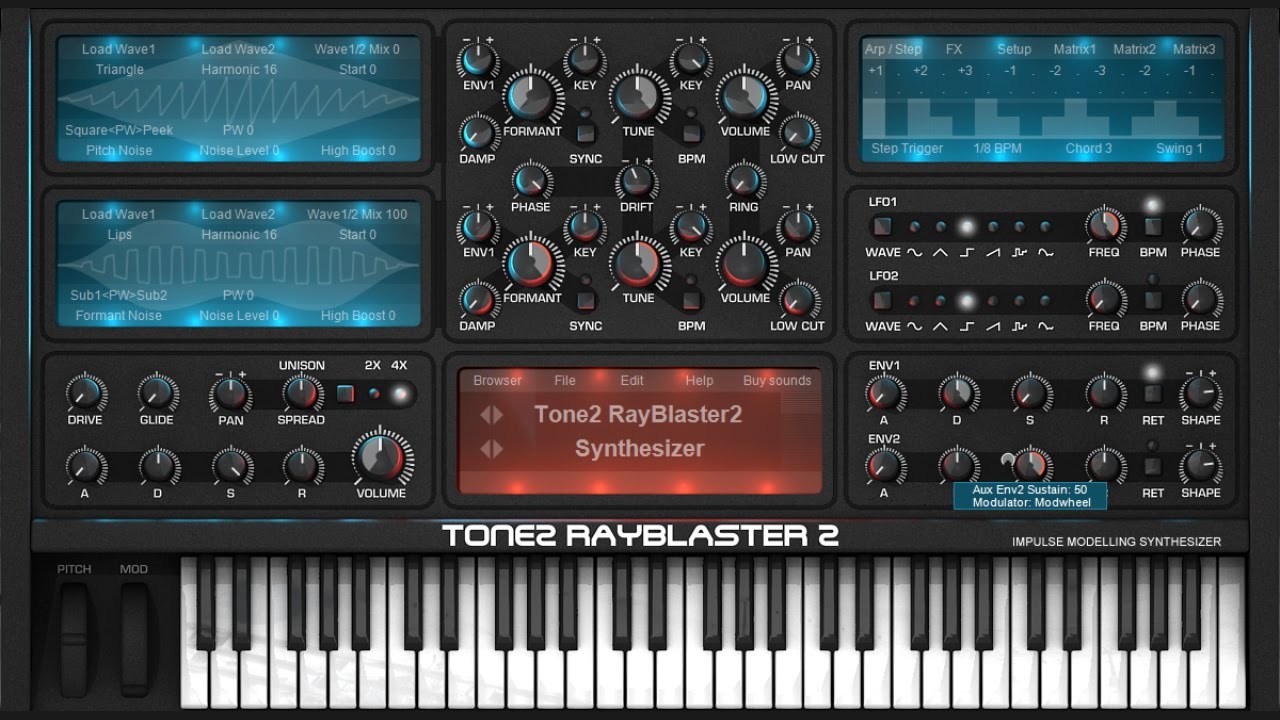Viewport: 1280px width, 720px height.
Task: Disable BPM sync for LFO1
Action: tap(1153, 227)
